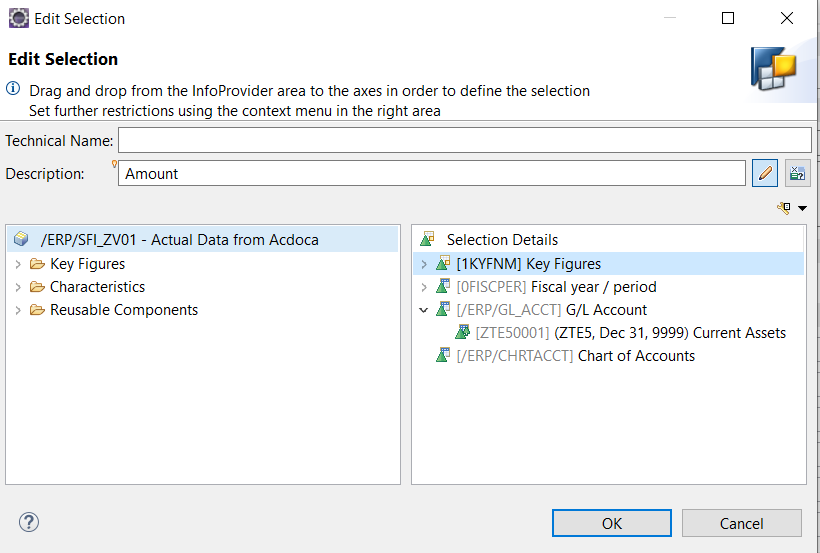The height and width of the screenshot is (553, 820).
Task: Expand the Reusable Components folder
Action: pyautogui.click(x=18, y=310)
